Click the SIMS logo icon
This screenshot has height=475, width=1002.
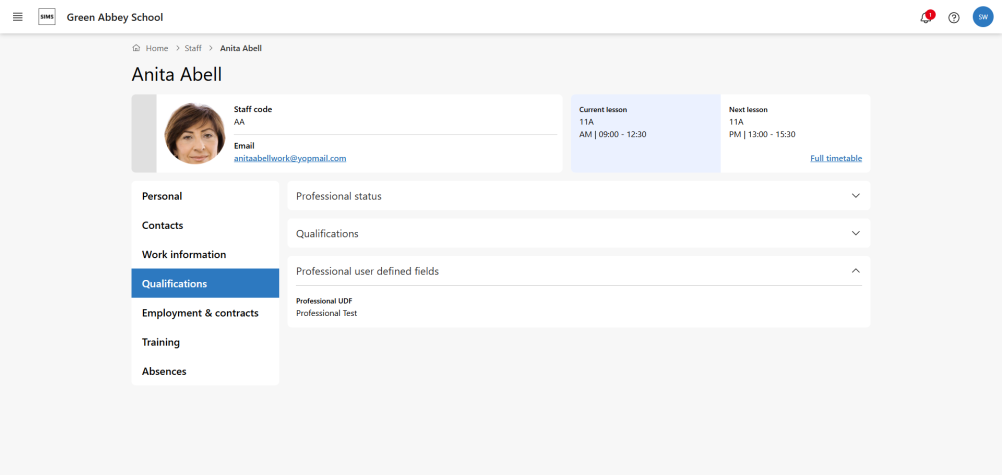point(47,17)
